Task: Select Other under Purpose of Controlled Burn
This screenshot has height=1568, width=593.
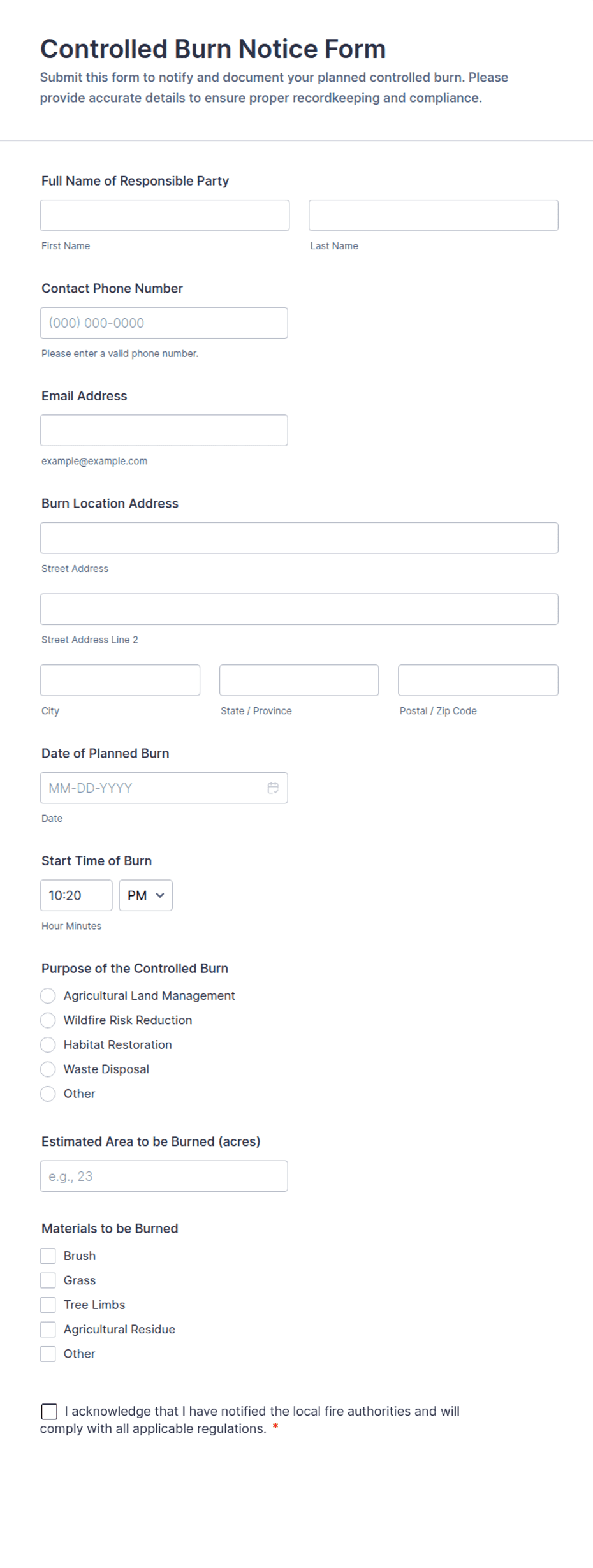Action: [48, 1094]
